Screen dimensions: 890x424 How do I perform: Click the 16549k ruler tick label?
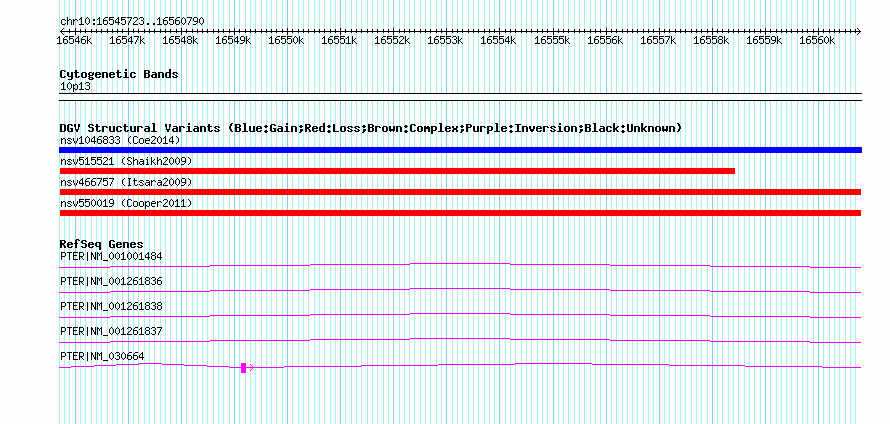click(233, 40)
